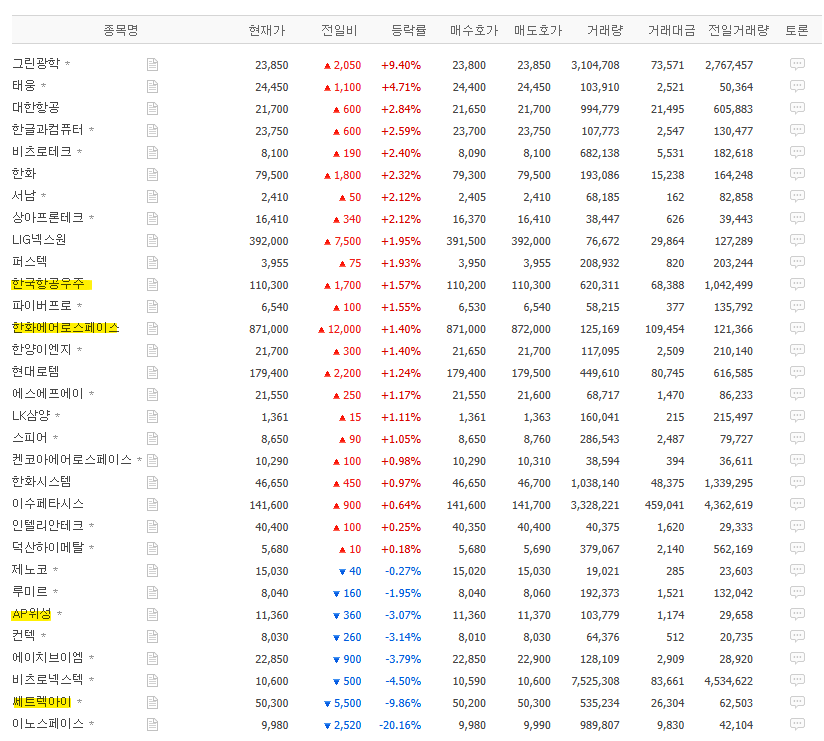Open the discussion board icon for 퍼스텍
Viewport: 824px width, 741px height.
point(797,262)
